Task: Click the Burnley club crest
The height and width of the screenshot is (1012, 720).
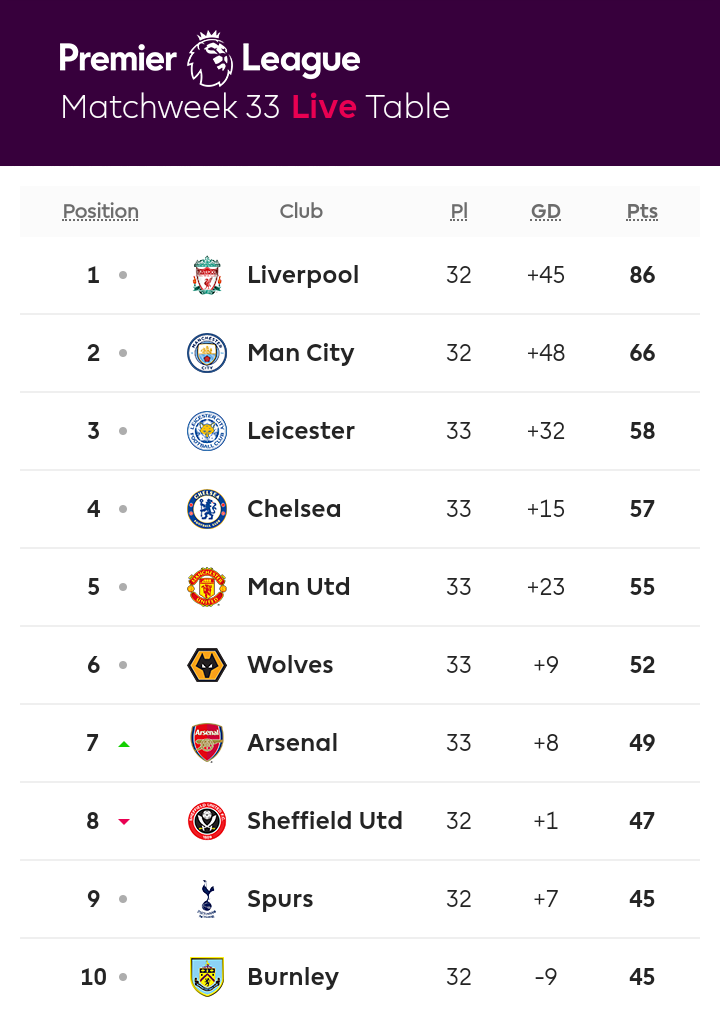Action: tap(207, 977)
